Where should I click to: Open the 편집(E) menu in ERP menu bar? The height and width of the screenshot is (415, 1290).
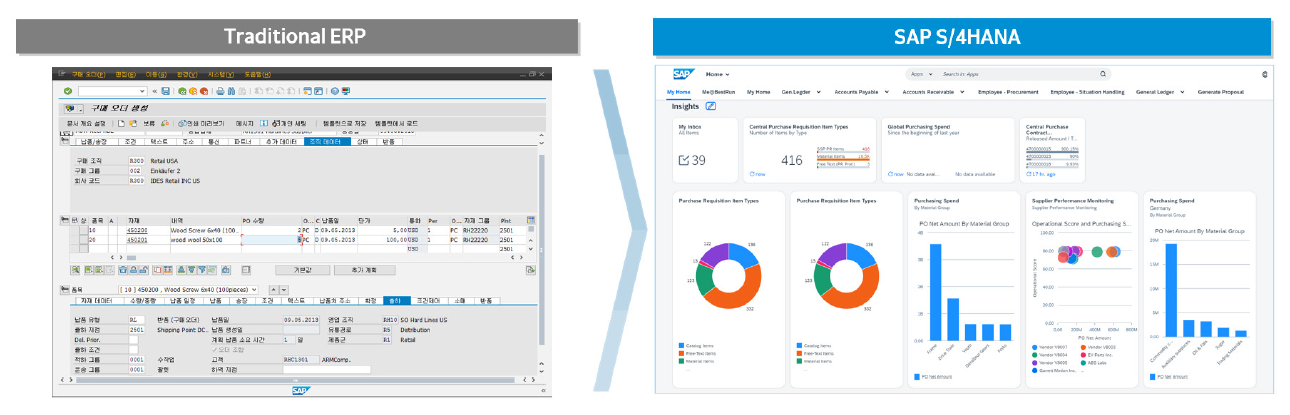(125, 75)
